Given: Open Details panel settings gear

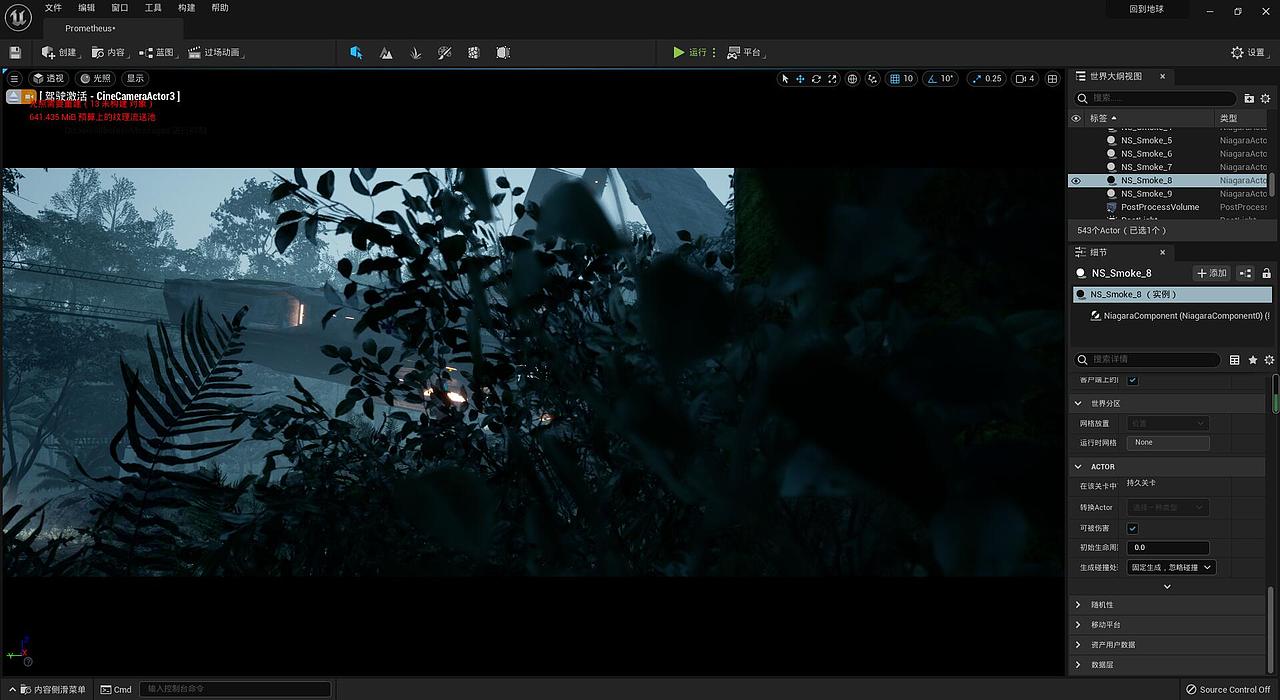Looking at the screenshot, I should pos(1269,360).
